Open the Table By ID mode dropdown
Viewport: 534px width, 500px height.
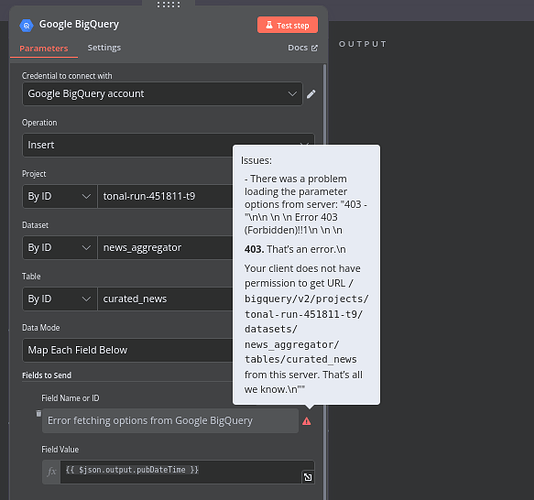[60, 299]
